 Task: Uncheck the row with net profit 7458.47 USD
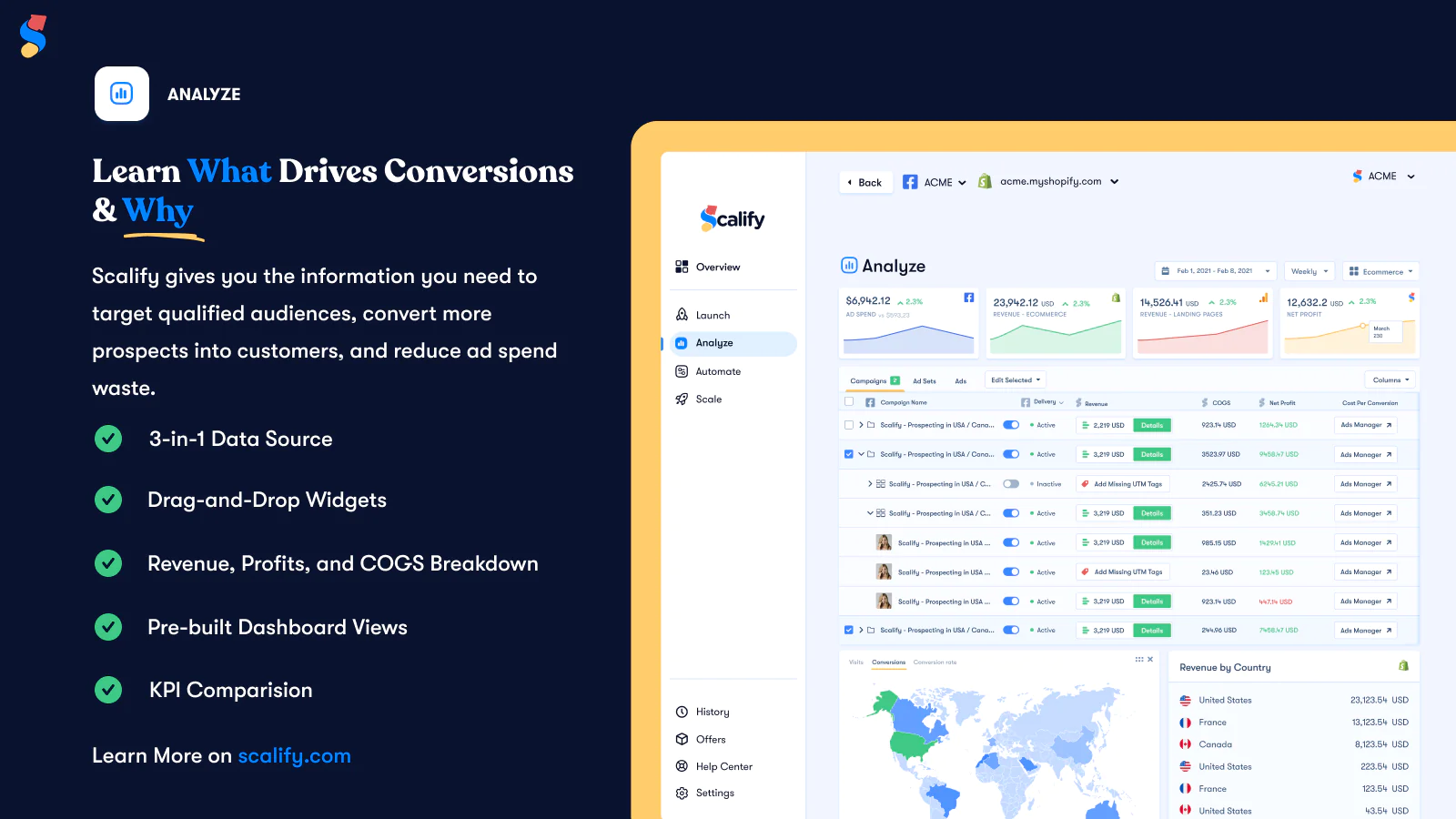[x=849, y=630]
